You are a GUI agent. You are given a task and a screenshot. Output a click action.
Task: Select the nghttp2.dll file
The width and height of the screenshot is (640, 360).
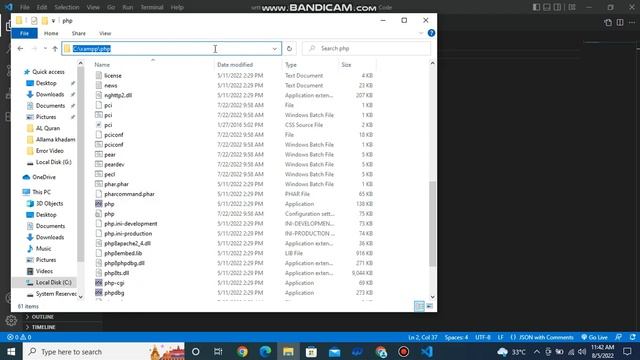[118, 95]
